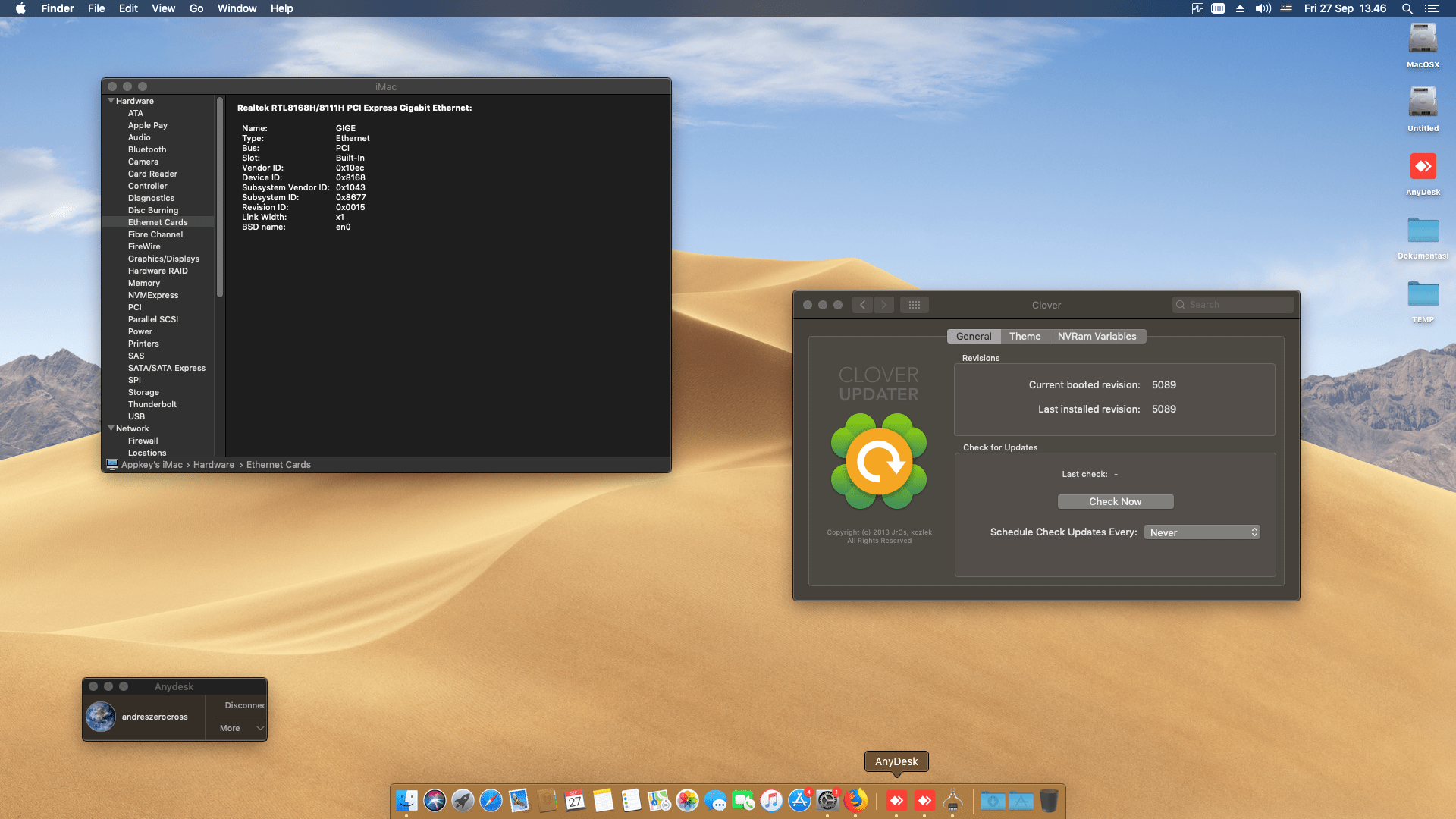Click the activity monitor graph menu bar icon
The width and height of the screenshot is (1456, 819).
(x=1197, y=8)
